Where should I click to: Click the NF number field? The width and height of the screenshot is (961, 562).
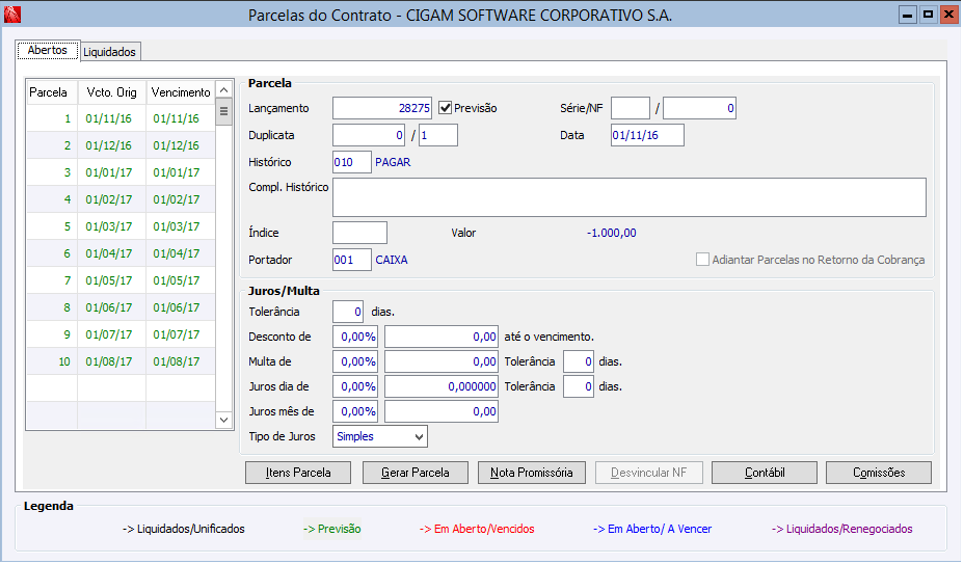coord(699,108)
